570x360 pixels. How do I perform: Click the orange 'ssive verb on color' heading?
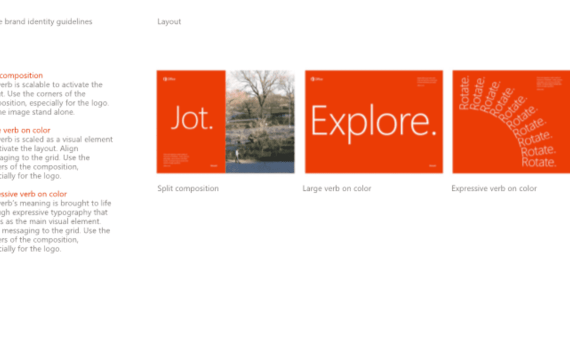(x=33, y=194)
